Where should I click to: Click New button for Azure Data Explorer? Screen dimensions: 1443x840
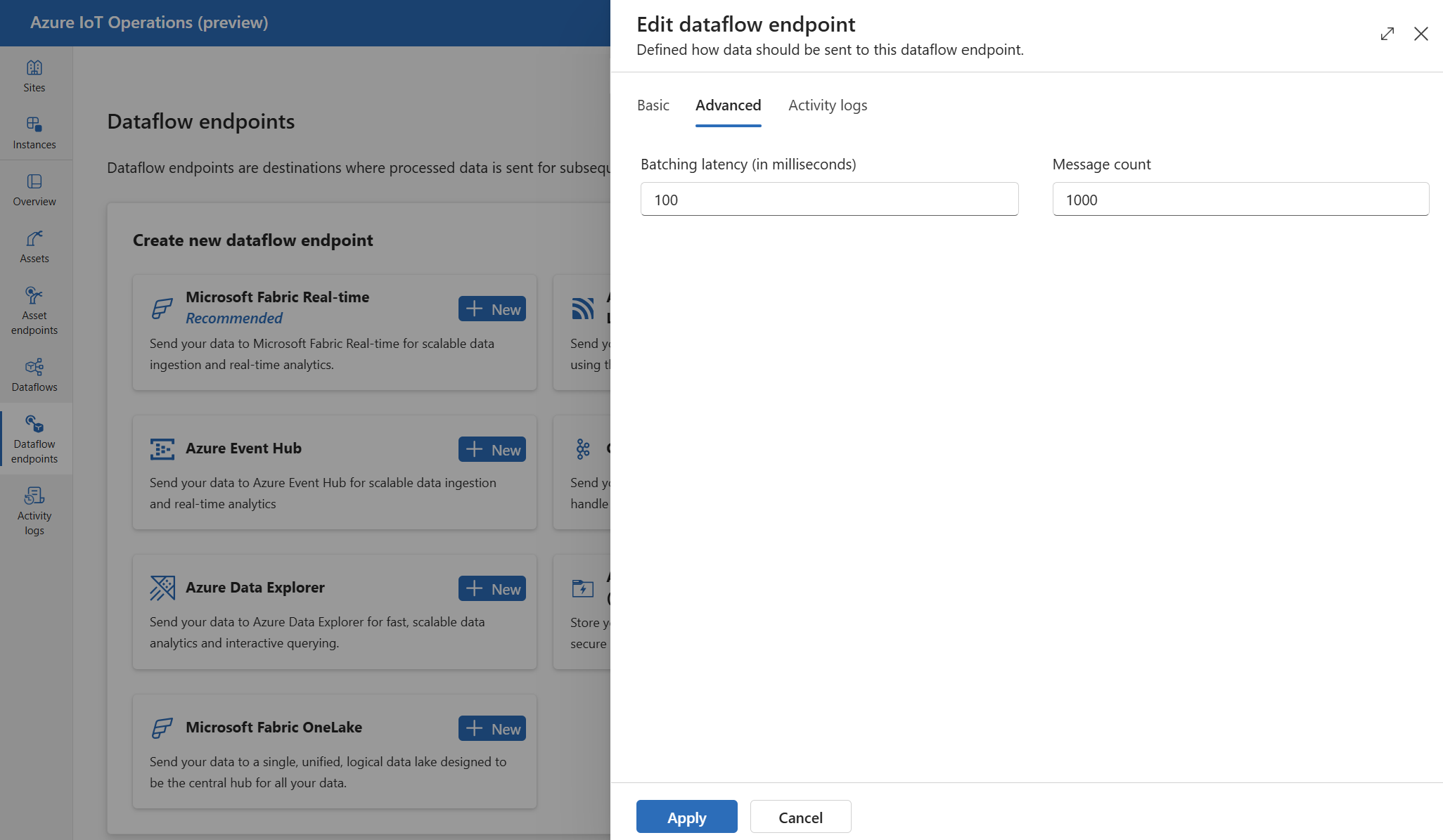point(492,588)
